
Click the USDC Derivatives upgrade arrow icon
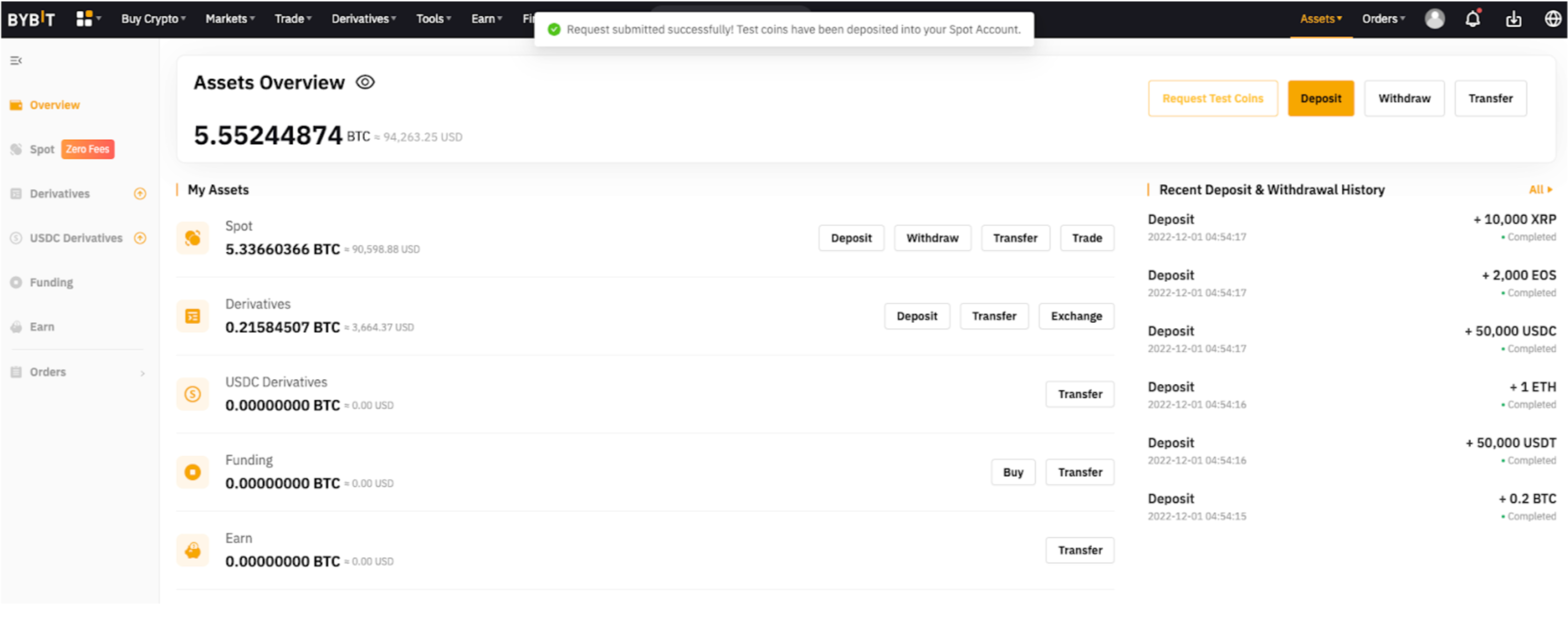click(140, 238)
